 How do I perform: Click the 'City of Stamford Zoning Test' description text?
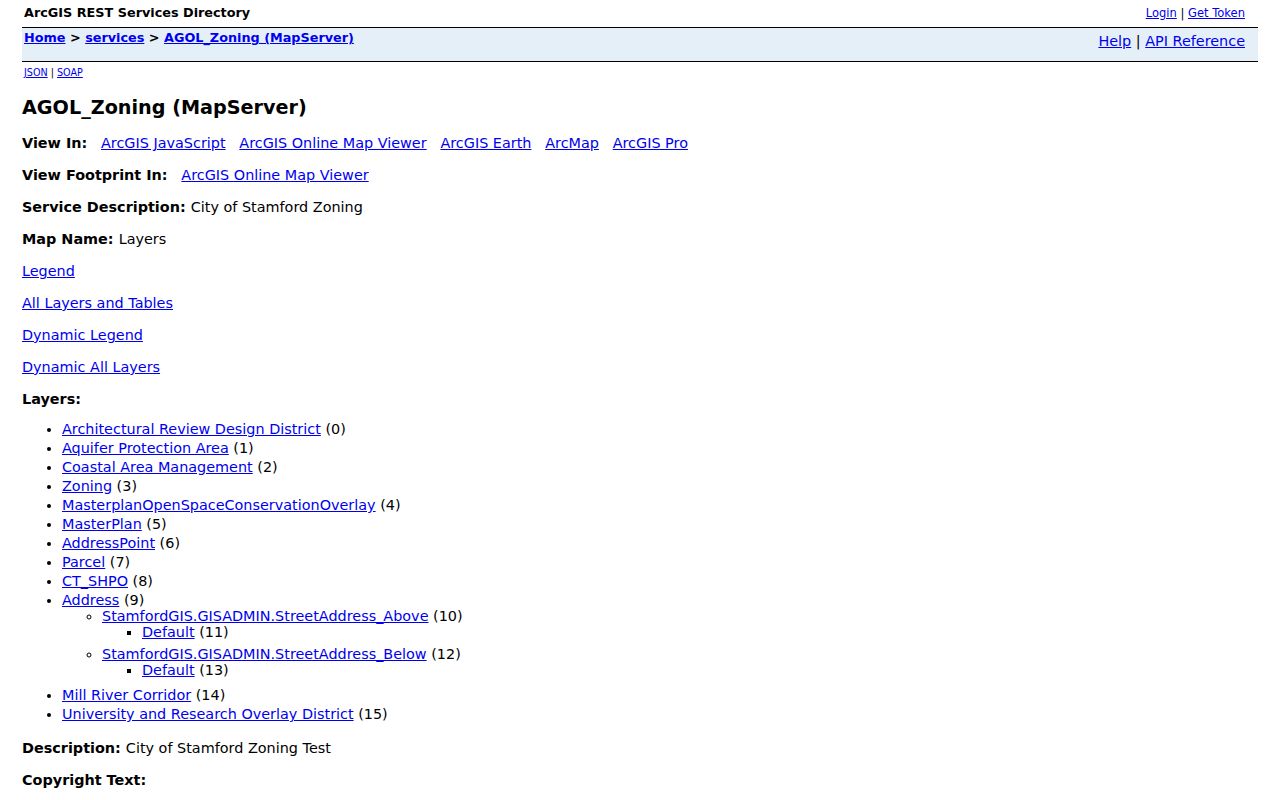coord(228,748)
